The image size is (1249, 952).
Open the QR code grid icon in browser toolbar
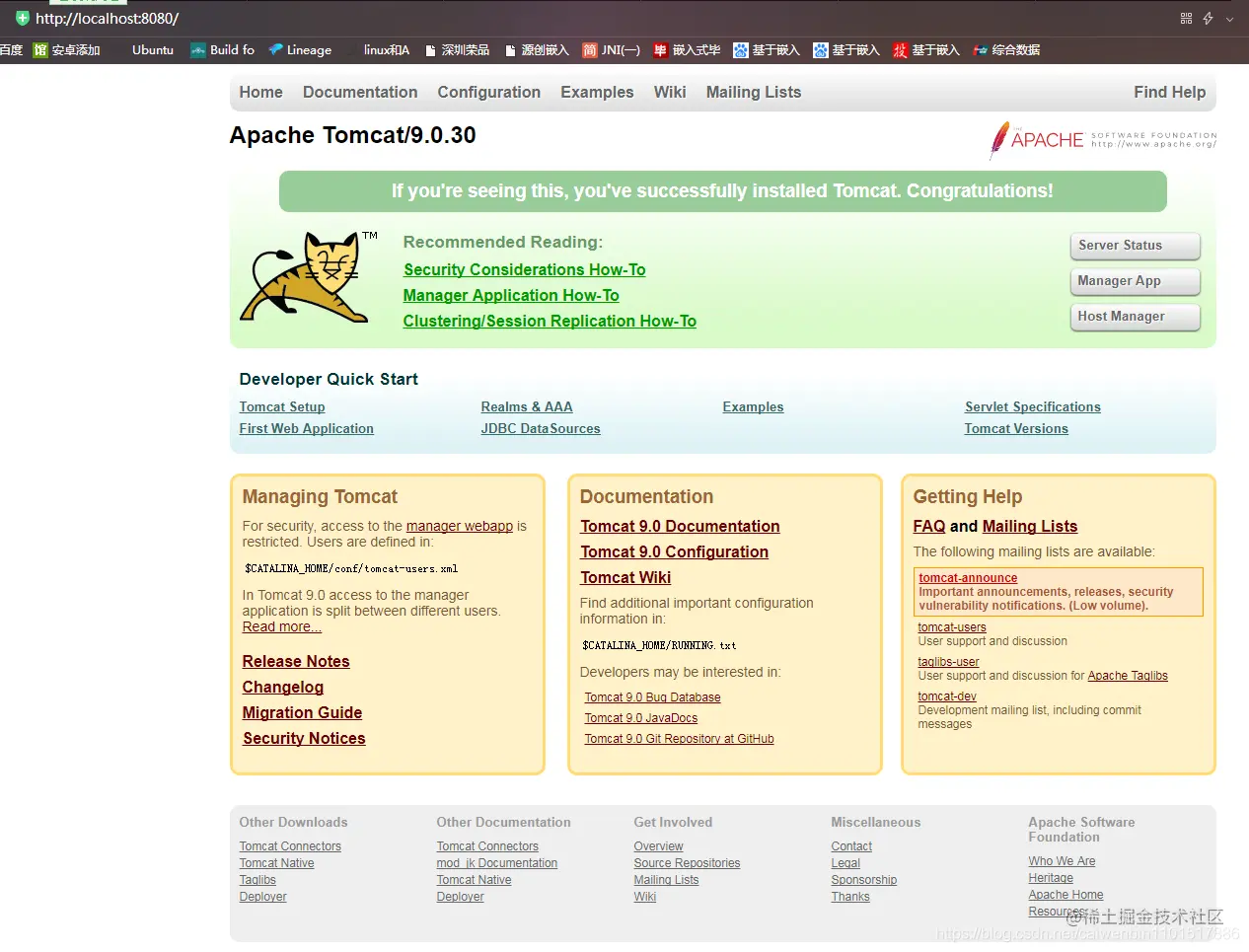(1186, 18)
